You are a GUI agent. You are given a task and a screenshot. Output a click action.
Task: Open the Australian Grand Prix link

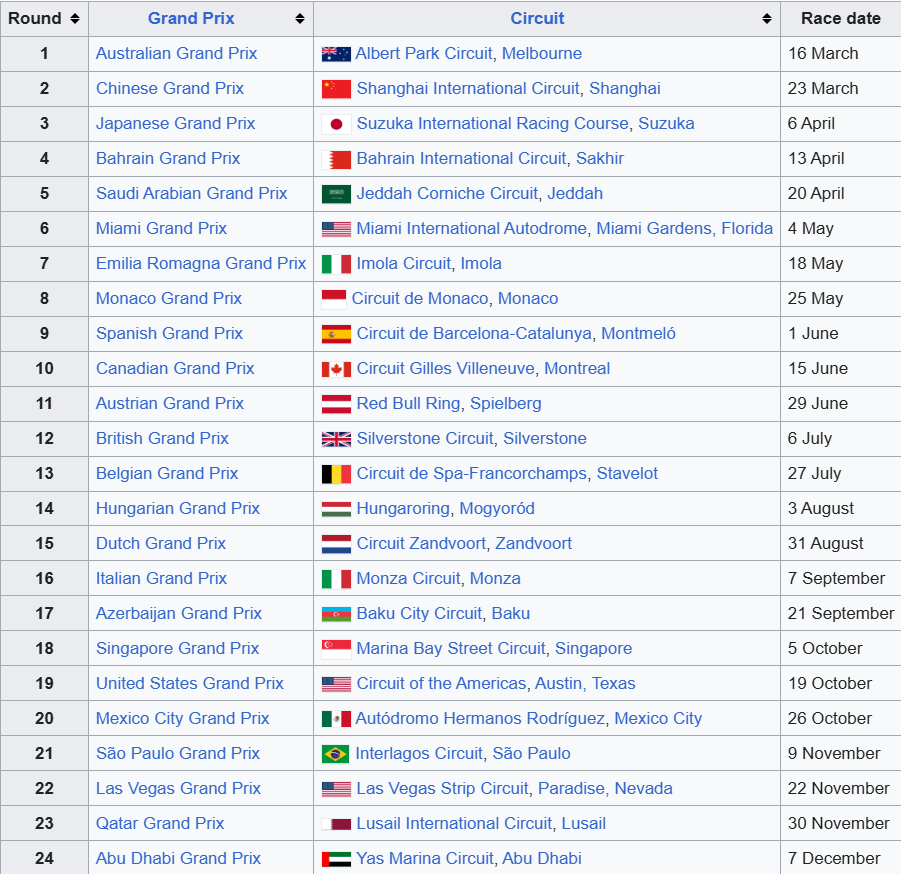coord(176,53)
